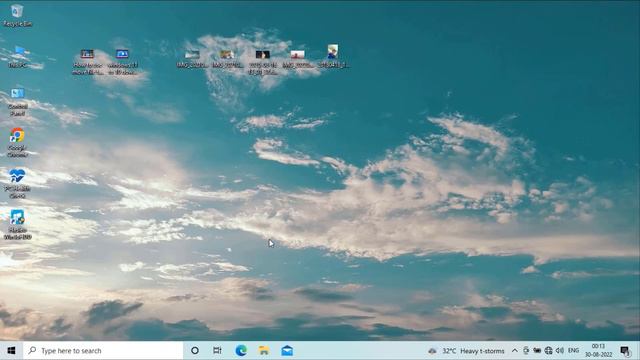
Task: Open network settings via the globe tray icon
Action: pyautogui.click(x=549, y=351)
